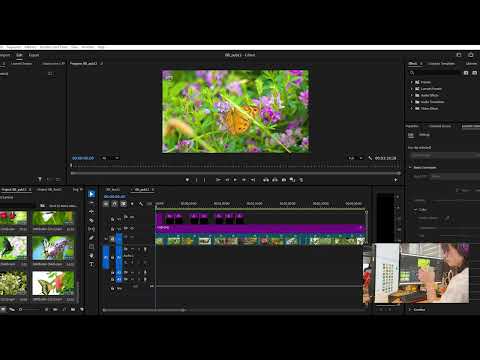Open the Workspaces icon at top right

(x=459, y=55)
